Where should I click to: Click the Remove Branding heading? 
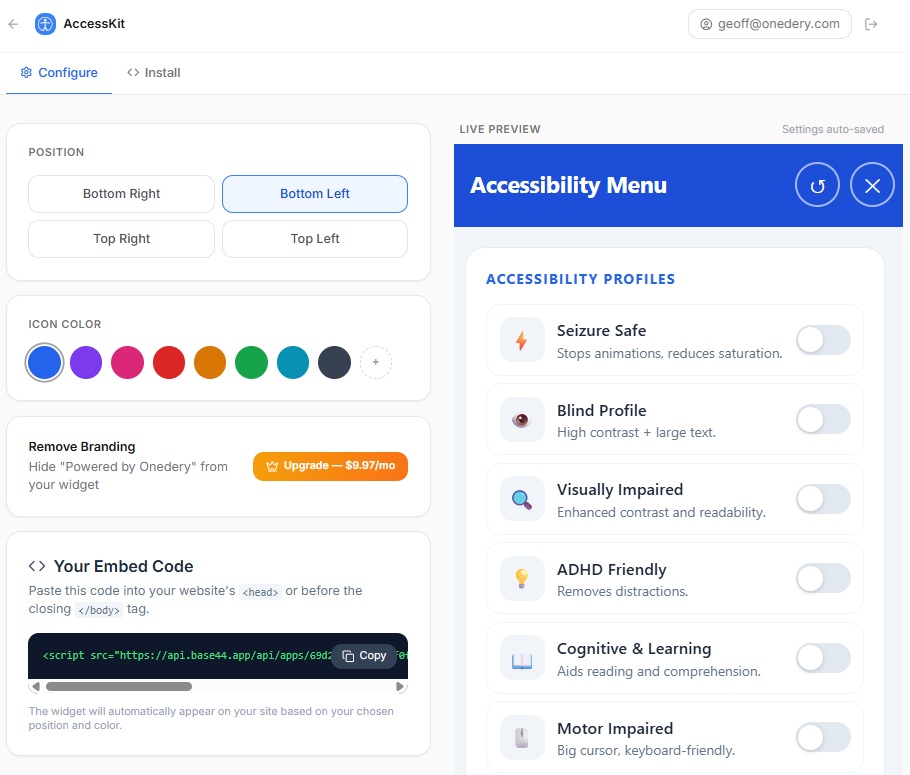pos(82,446)
